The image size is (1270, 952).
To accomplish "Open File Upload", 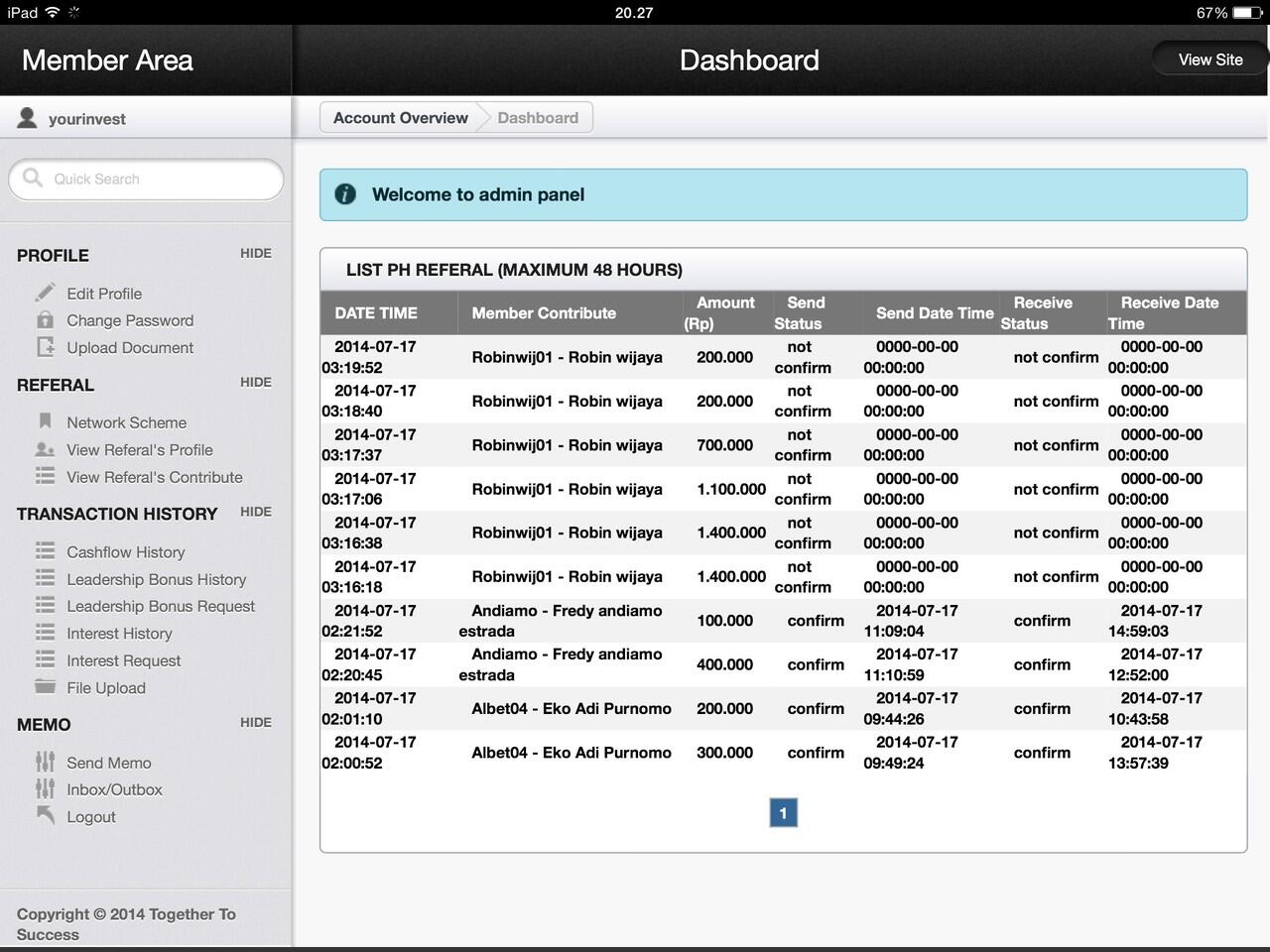I will [106, 688].
